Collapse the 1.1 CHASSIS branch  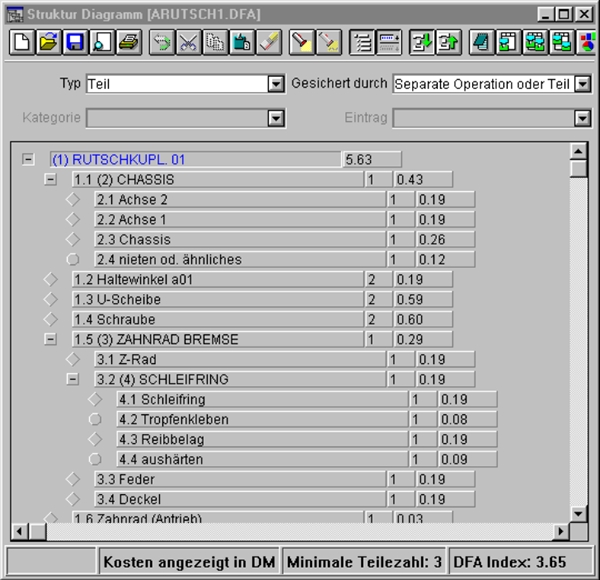50,179
